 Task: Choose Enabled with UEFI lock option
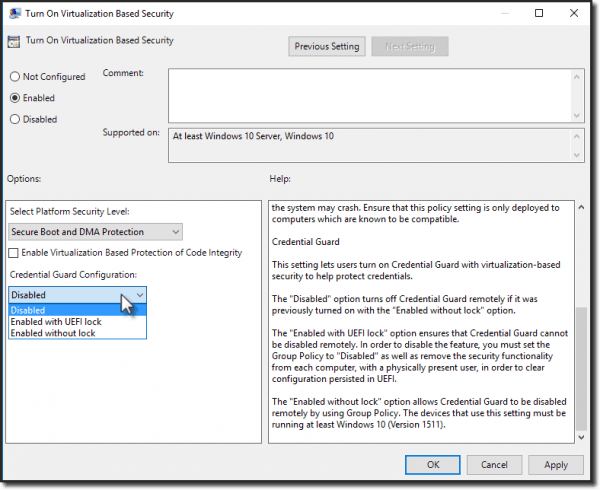[77, 322]
